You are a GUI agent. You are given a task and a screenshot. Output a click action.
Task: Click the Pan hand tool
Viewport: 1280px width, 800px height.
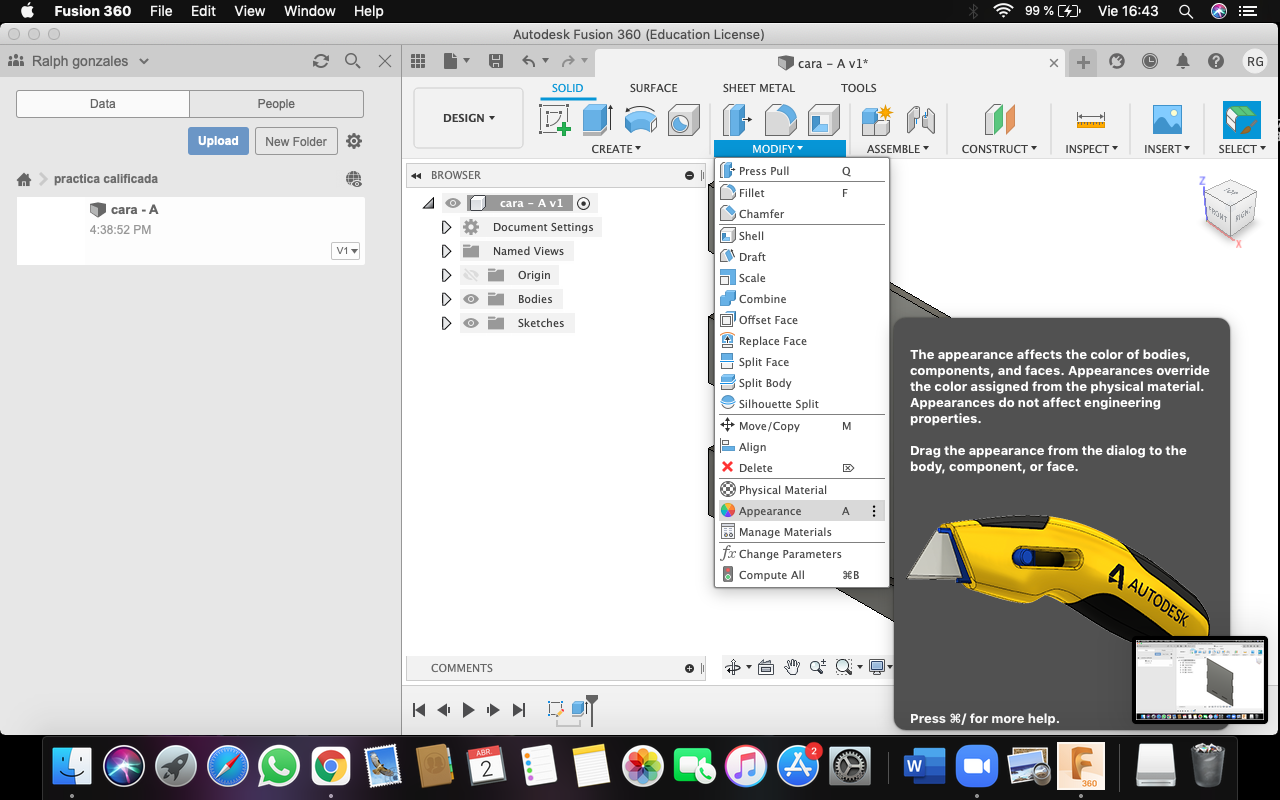click(x=792, y=667)
